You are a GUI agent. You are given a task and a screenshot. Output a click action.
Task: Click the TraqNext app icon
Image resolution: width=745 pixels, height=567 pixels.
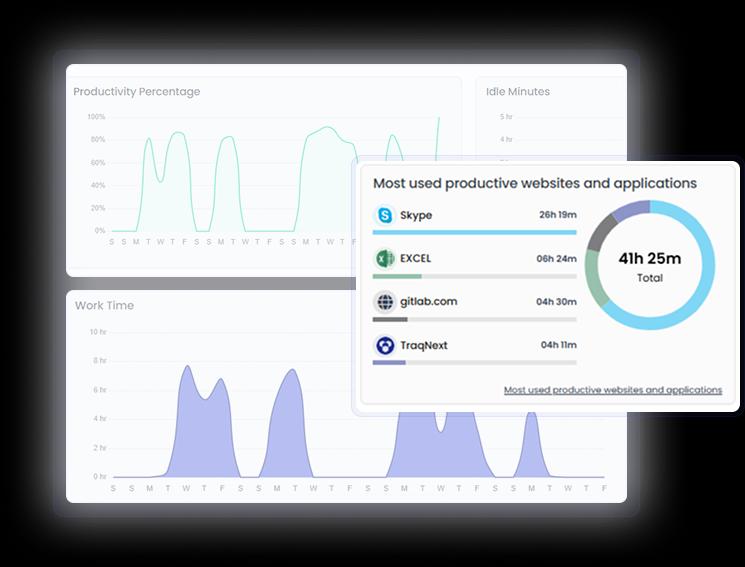coord(385,346)
